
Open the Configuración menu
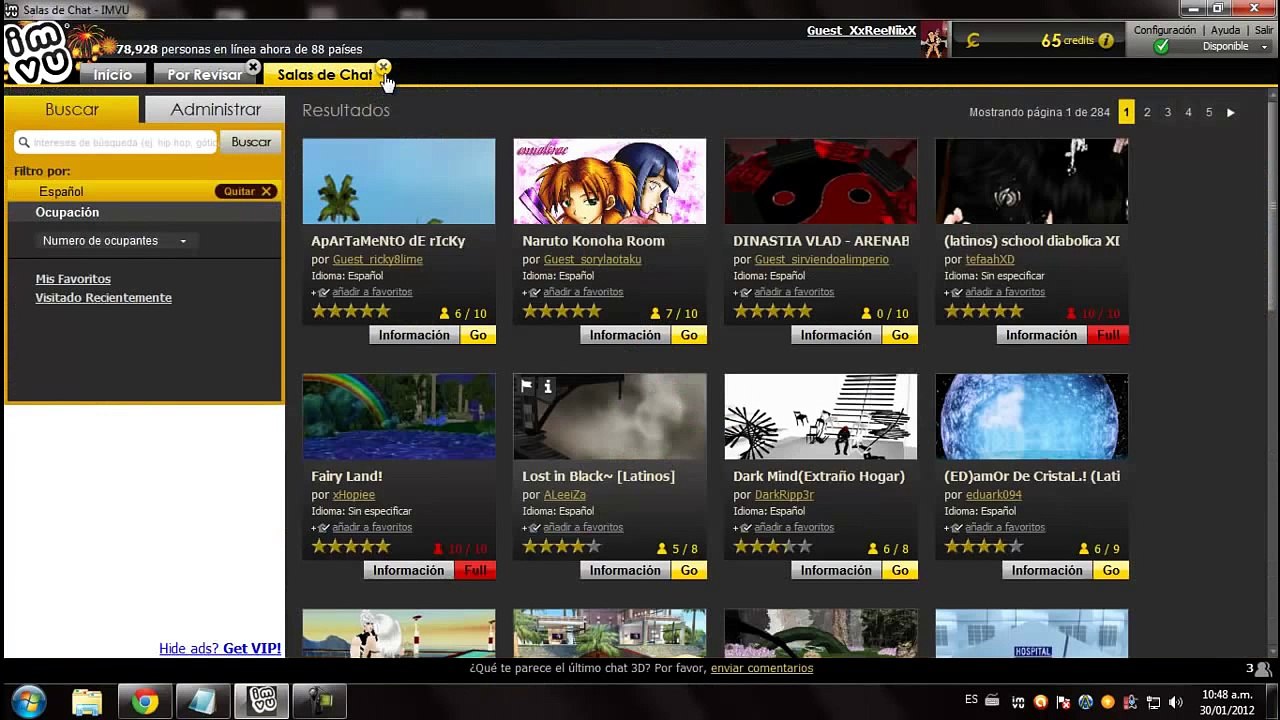[1165, 30]
